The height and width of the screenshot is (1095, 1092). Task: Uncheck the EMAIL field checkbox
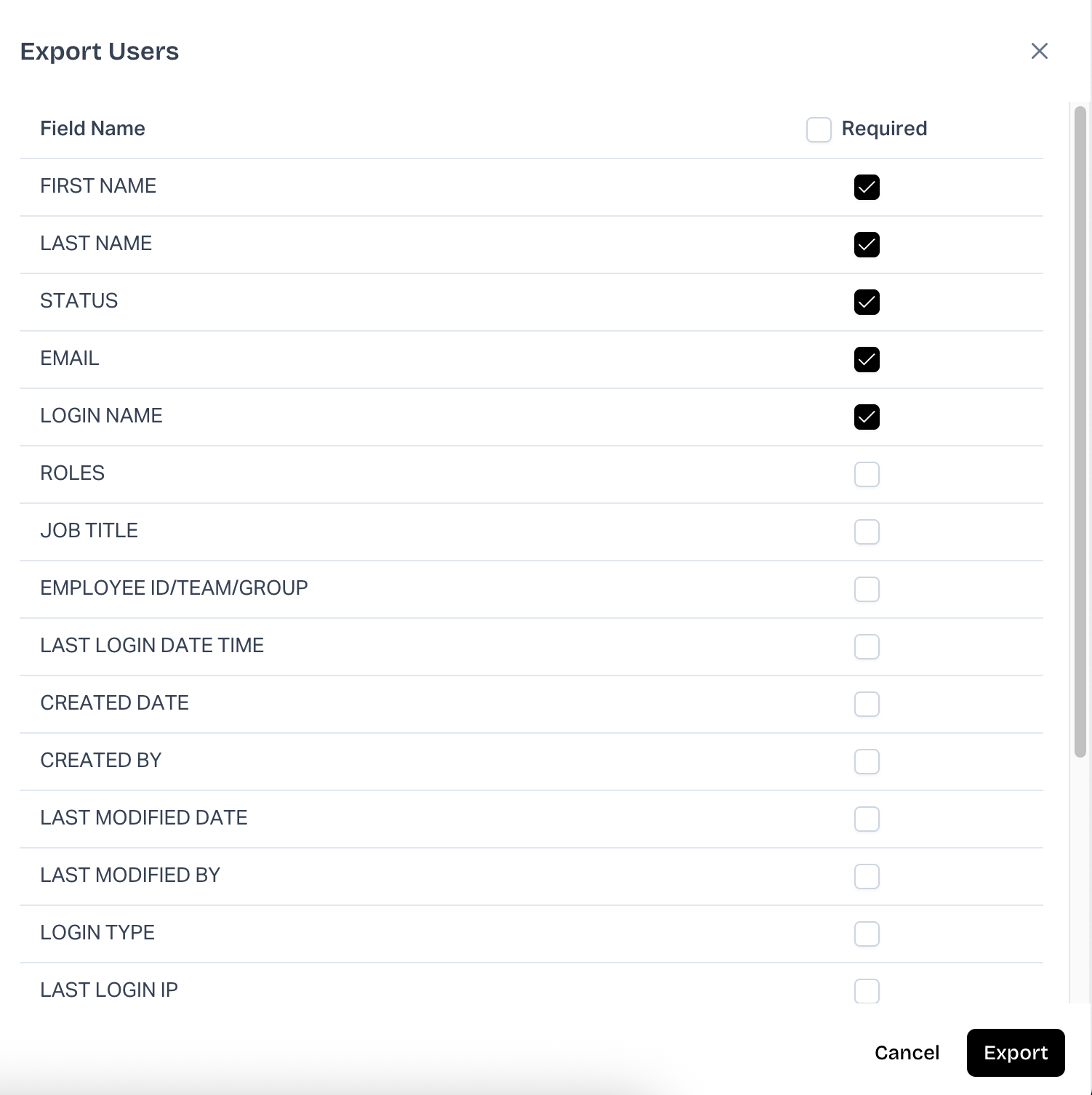click(x=867, y=359)
